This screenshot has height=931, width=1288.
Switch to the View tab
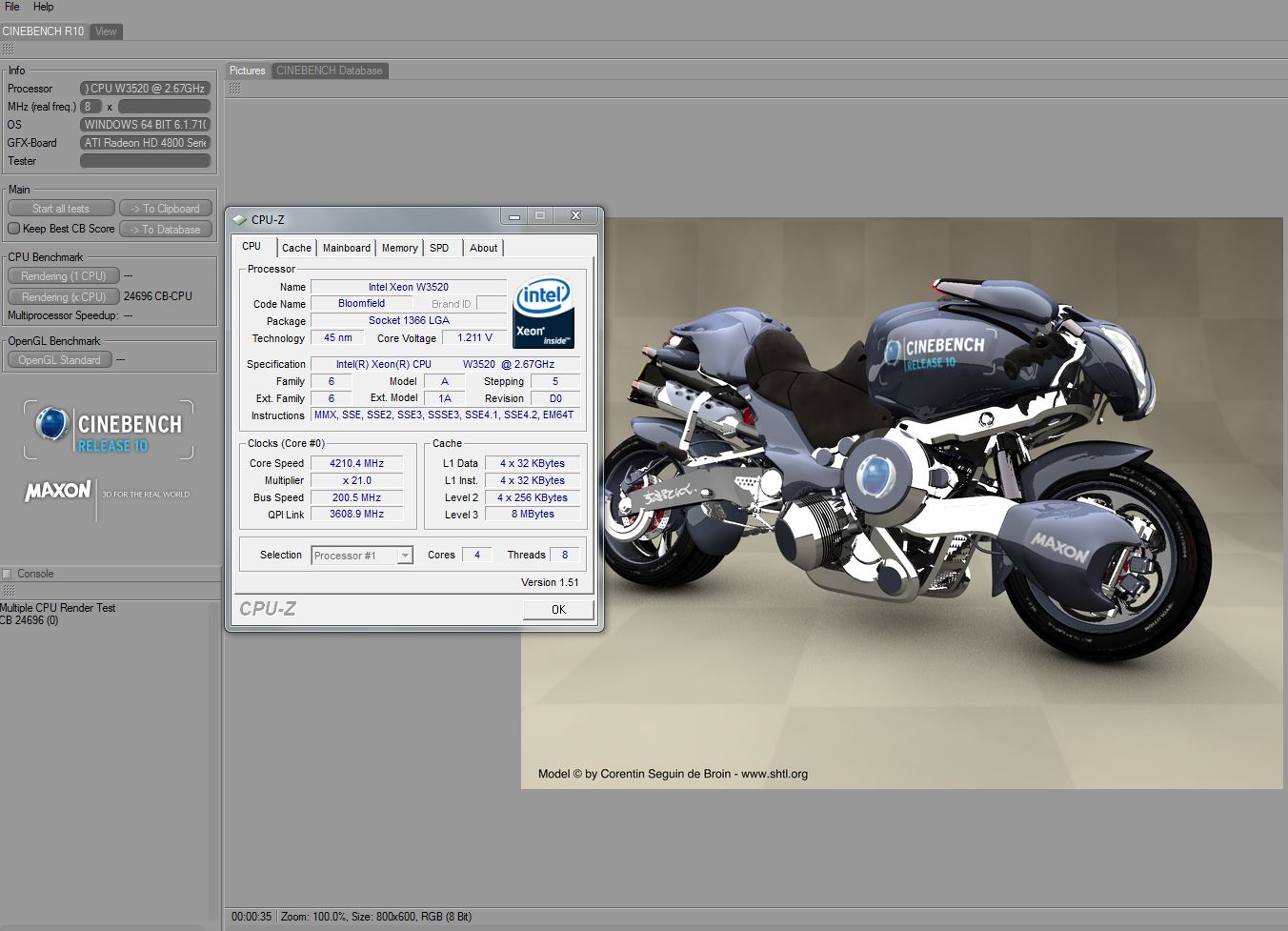click(106, 31)
